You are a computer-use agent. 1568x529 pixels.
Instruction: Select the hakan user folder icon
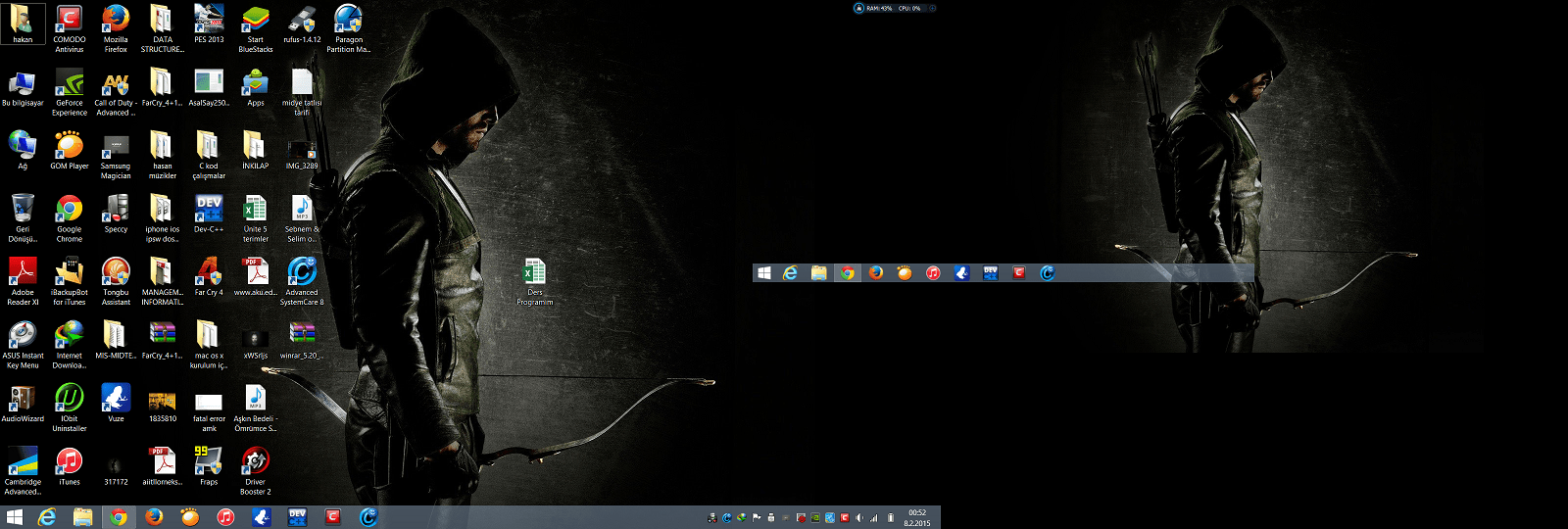pos(23,24)
